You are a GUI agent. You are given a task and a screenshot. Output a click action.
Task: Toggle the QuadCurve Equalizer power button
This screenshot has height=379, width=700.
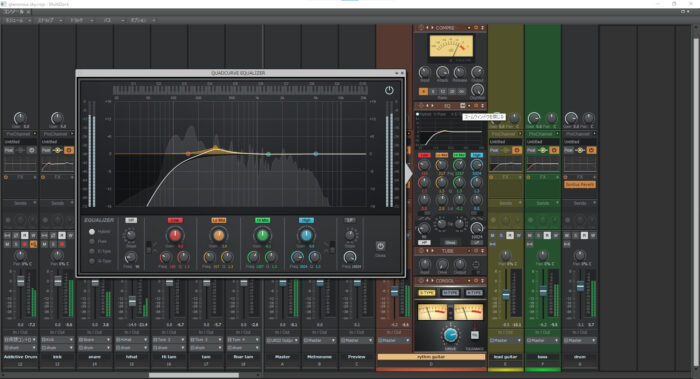click(389, 90)
